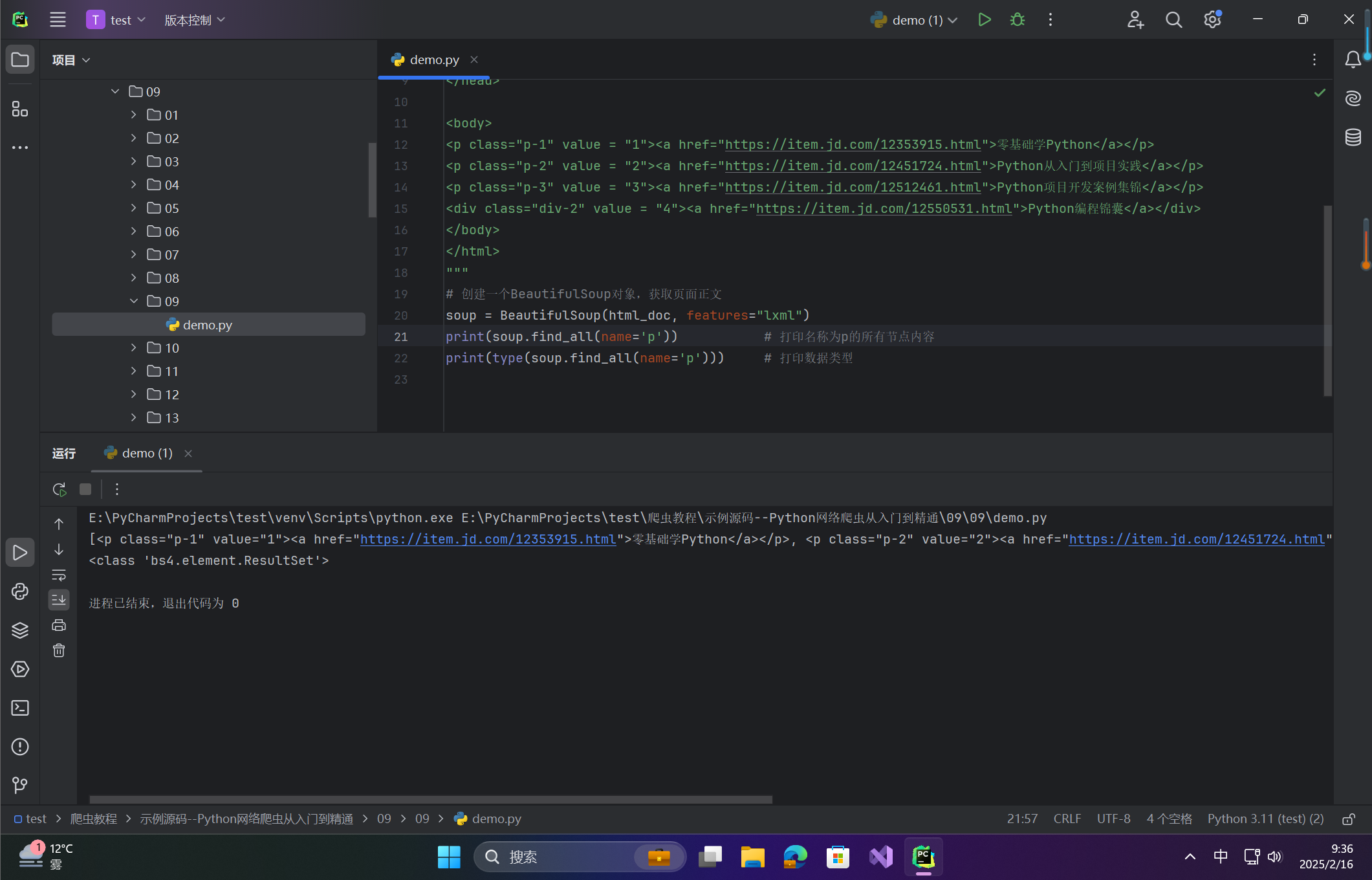Open Windows Start menu
1372x880 pixels.
449,857
